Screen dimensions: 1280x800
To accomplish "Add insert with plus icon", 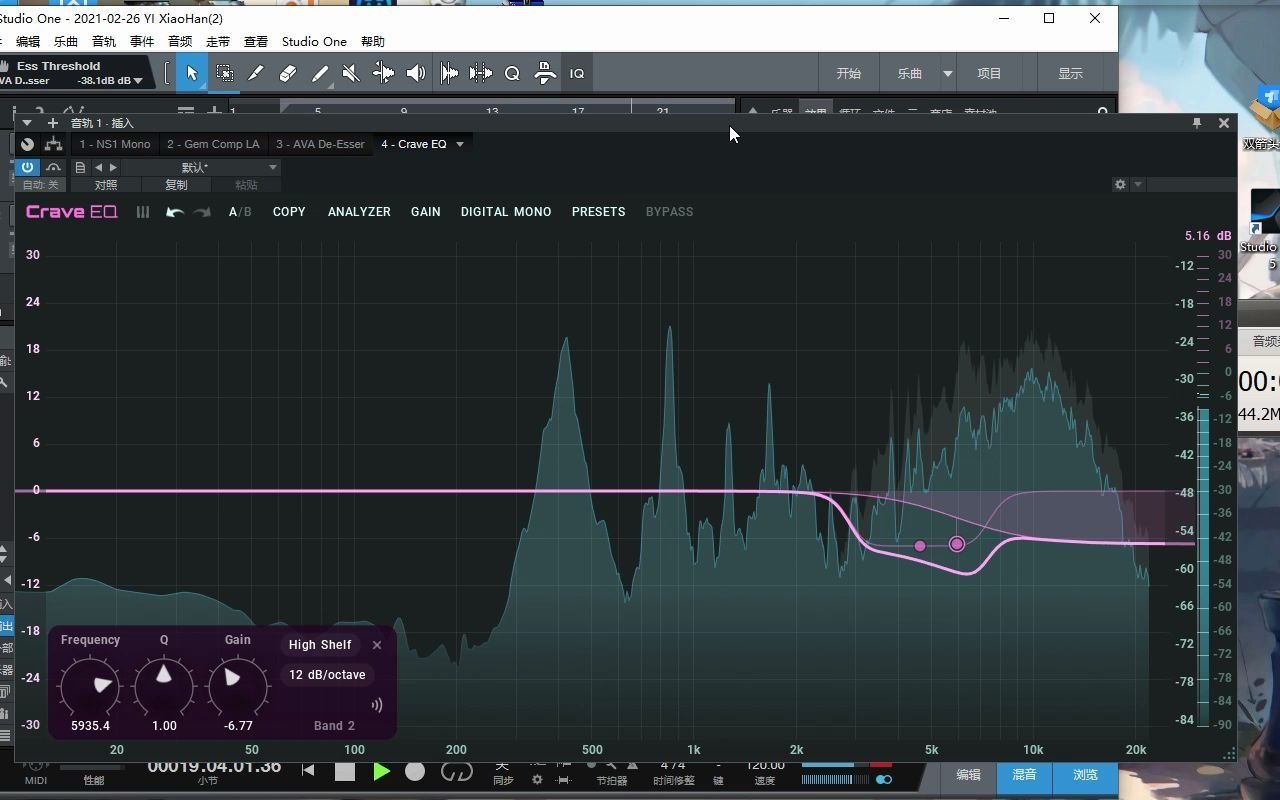I will coord(53,123).
